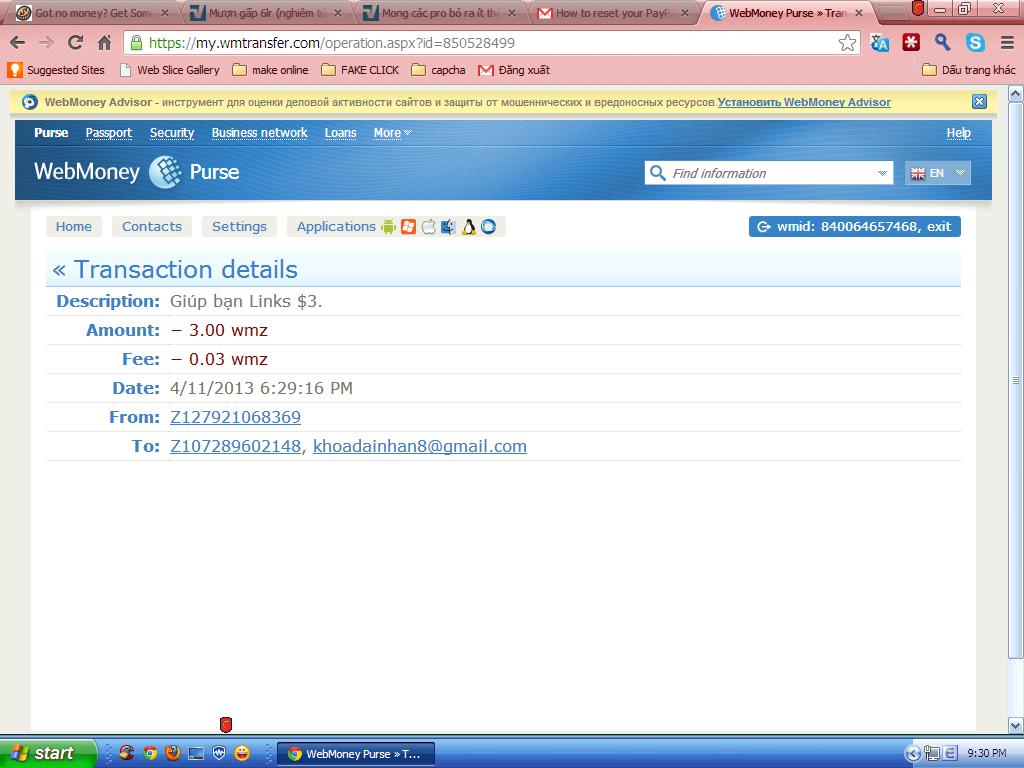Click the WebMoney Advisor banner icon
Screen dimensions: 1024x768
pyautogui.click(x=29, y=102)
